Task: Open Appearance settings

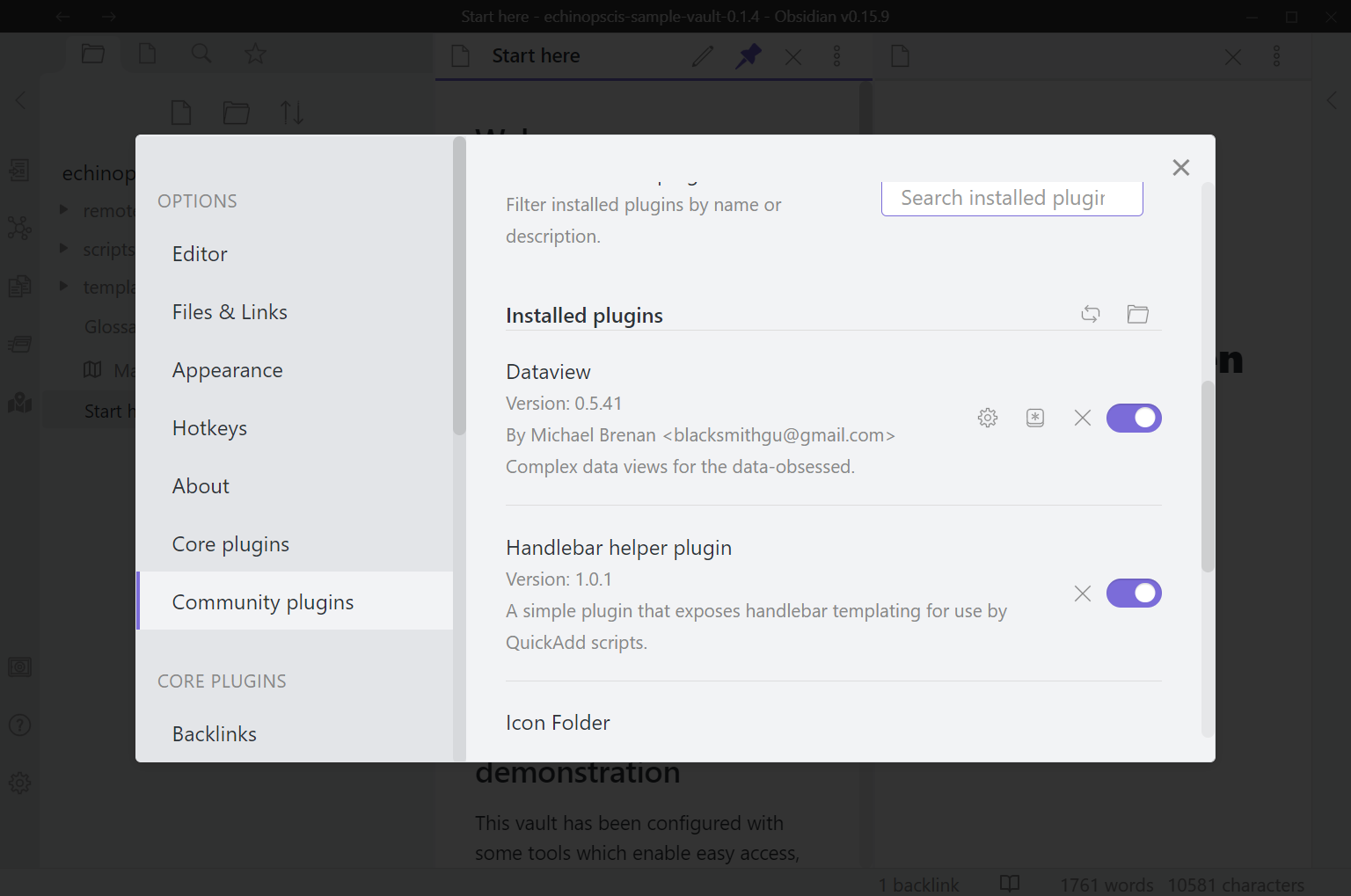Action: tap(295, 370)
